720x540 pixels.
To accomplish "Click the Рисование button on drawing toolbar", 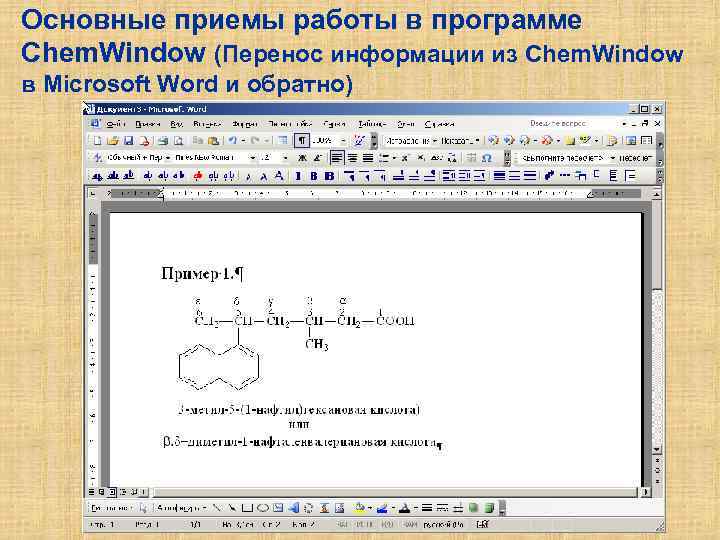I will pos(111,508).
